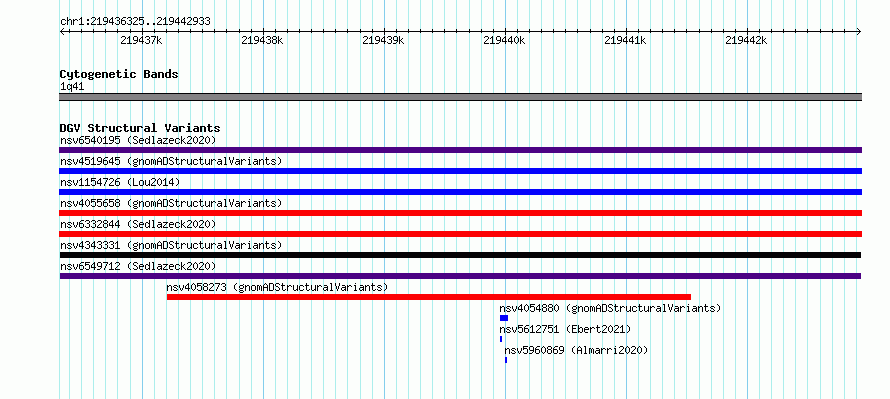Select the nsv4519645 blue variant bar
The image size is (890, 399).
click(x=460, y=171)
